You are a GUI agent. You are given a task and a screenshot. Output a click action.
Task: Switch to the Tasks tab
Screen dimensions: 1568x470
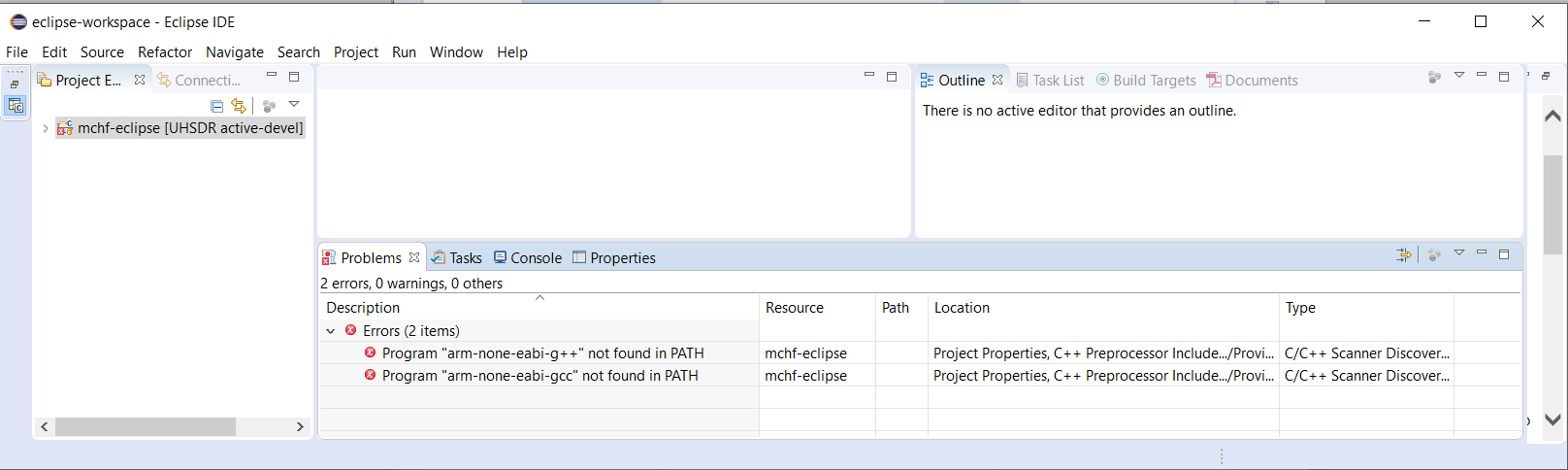click(x=457, y=257)
